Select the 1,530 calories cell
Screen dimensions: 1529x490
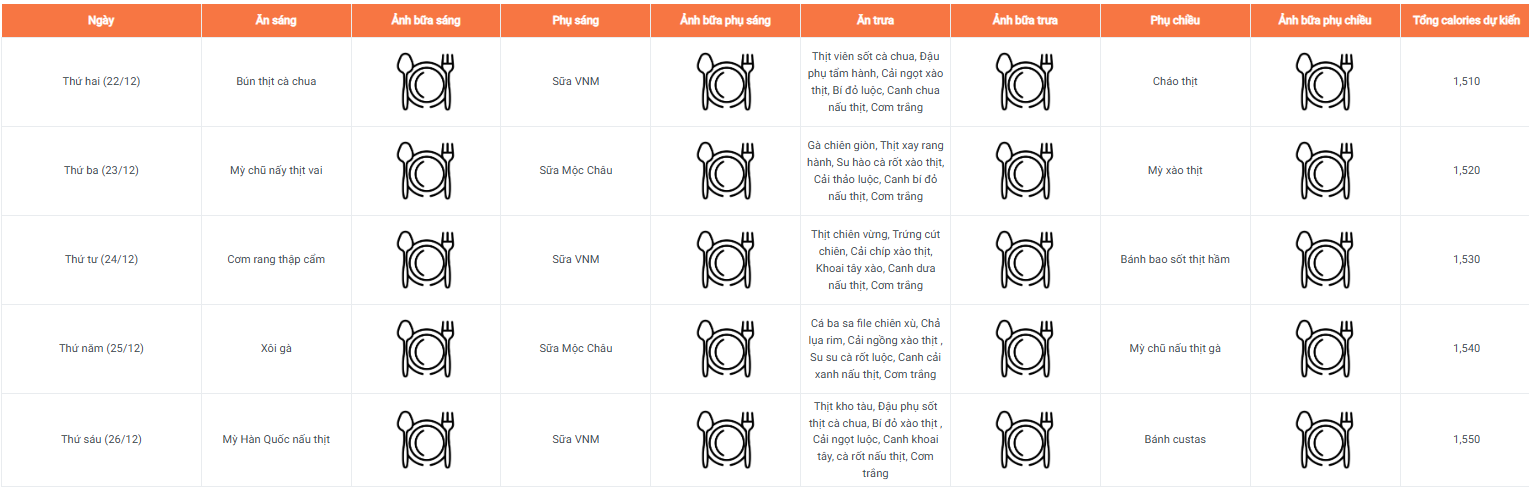coord(1466,259)
